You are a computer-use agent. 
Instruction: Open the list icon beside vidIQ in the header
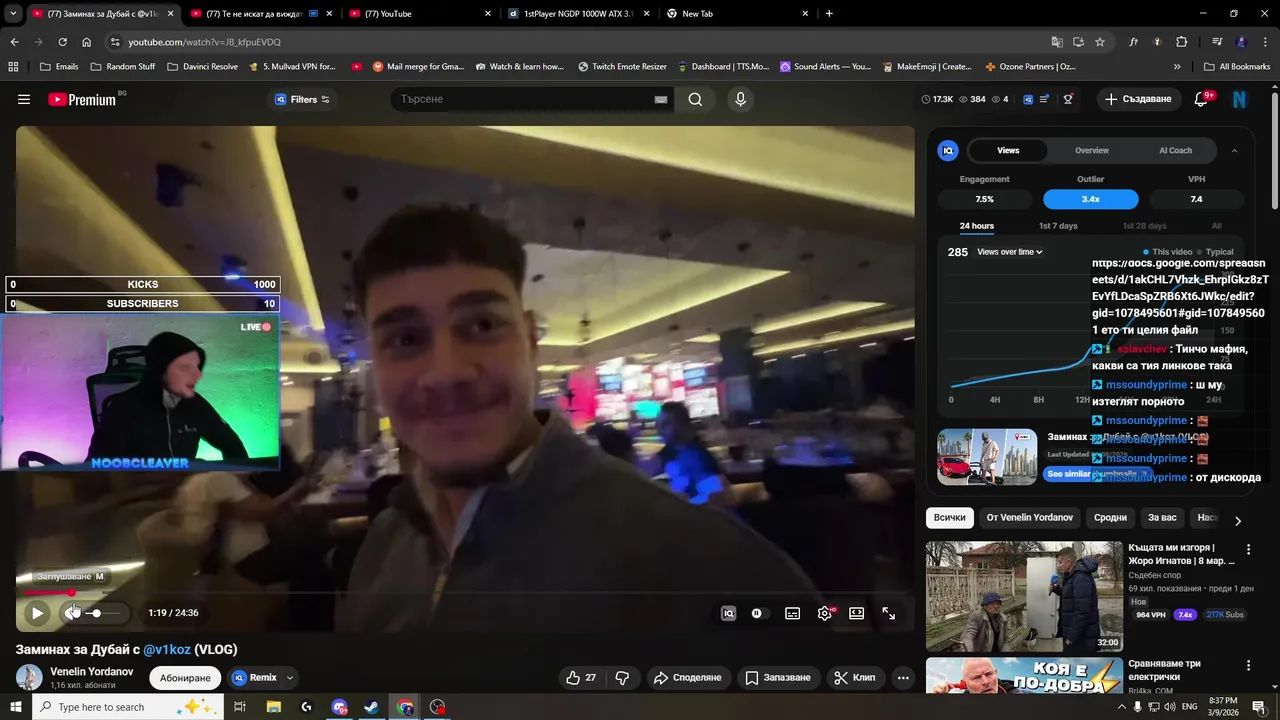[1044, 99]
